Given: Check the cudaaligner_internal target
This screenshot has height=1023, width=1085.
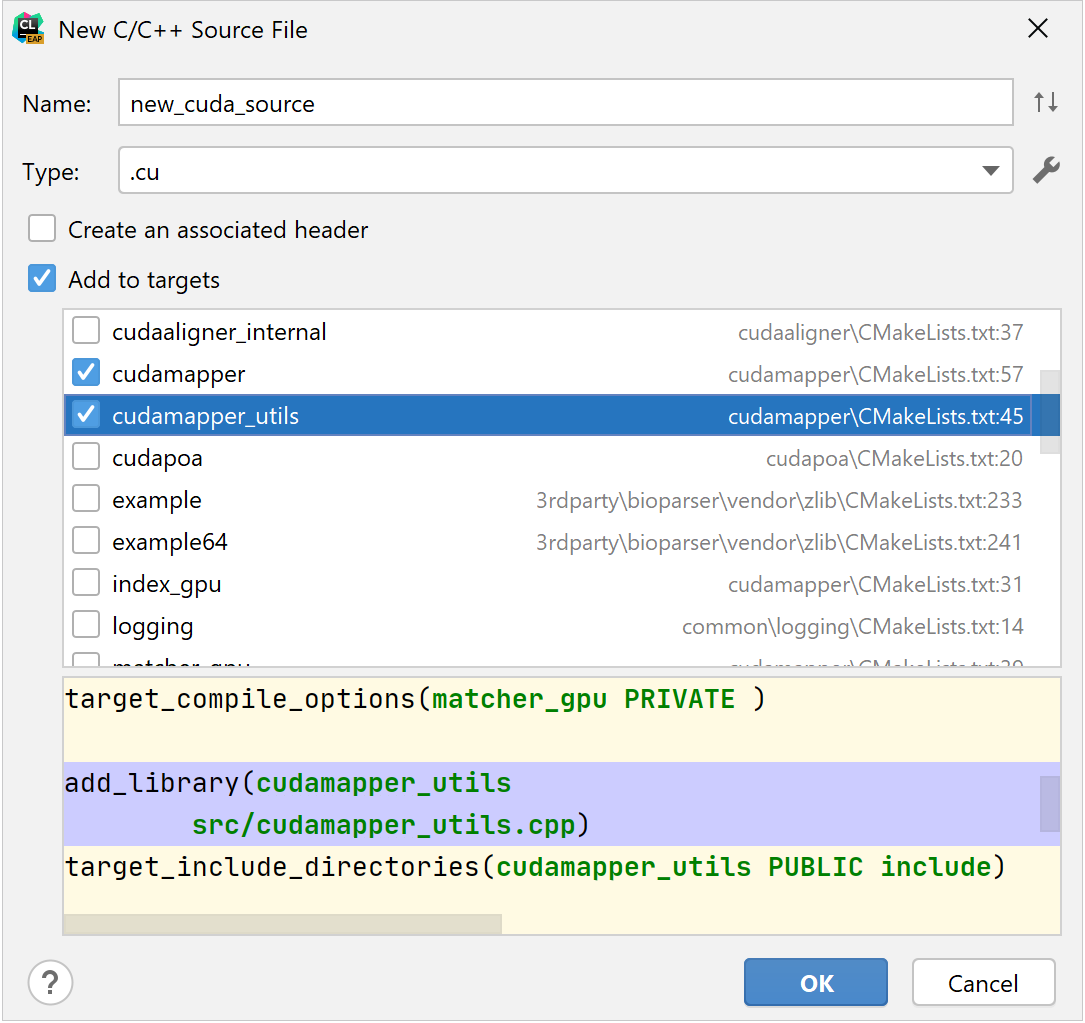Looking at the screenshot, I should [x=86, y=330].
